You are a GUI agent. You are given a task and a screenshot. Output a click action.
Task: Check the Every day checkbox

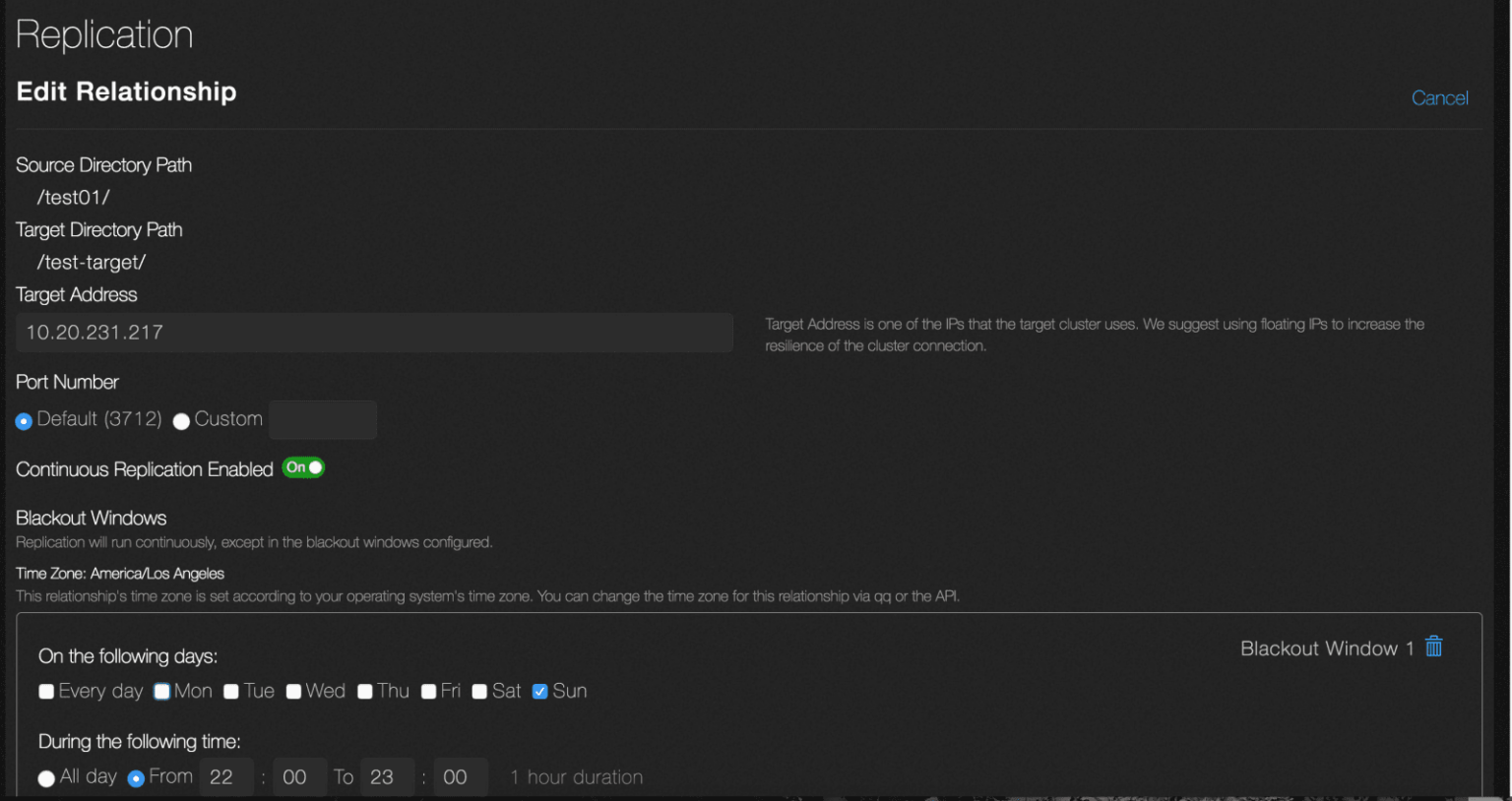pyautogui.click(x=45, y=691)
